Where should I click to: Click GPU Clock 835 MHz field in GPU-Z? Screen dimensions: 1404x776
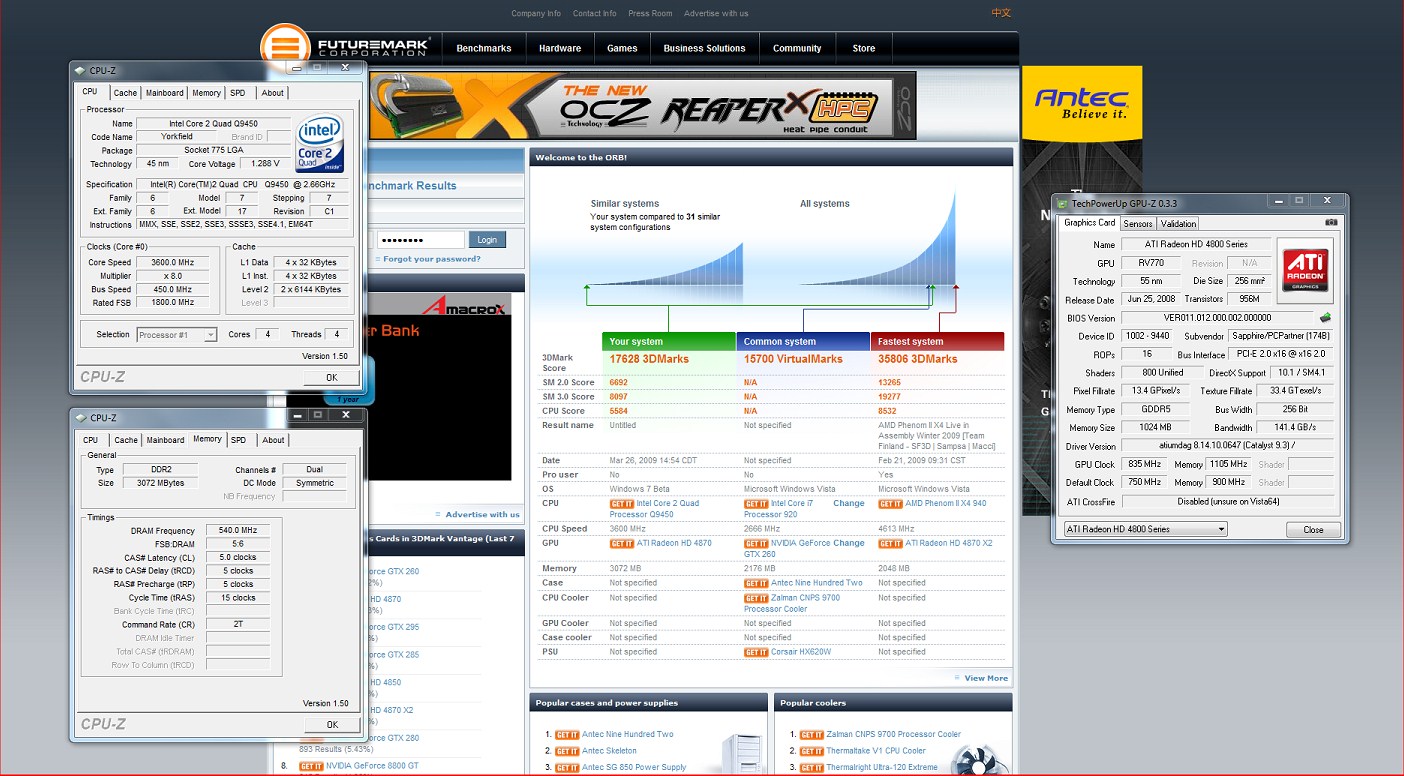[x=1144, y=464]
